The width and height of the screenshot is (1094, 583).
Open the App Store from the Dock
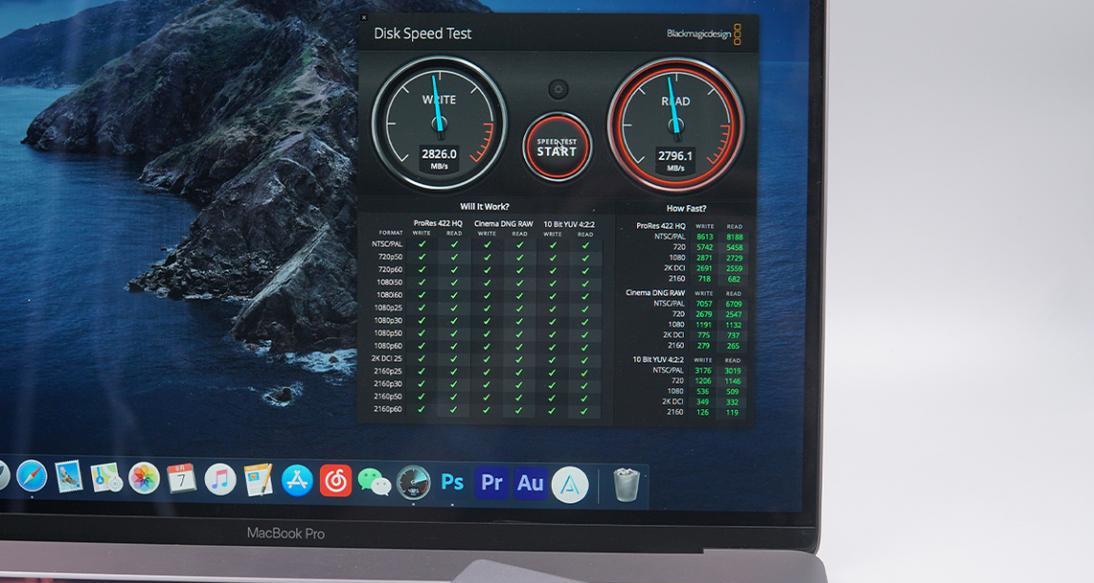click(x=297, y=481)
